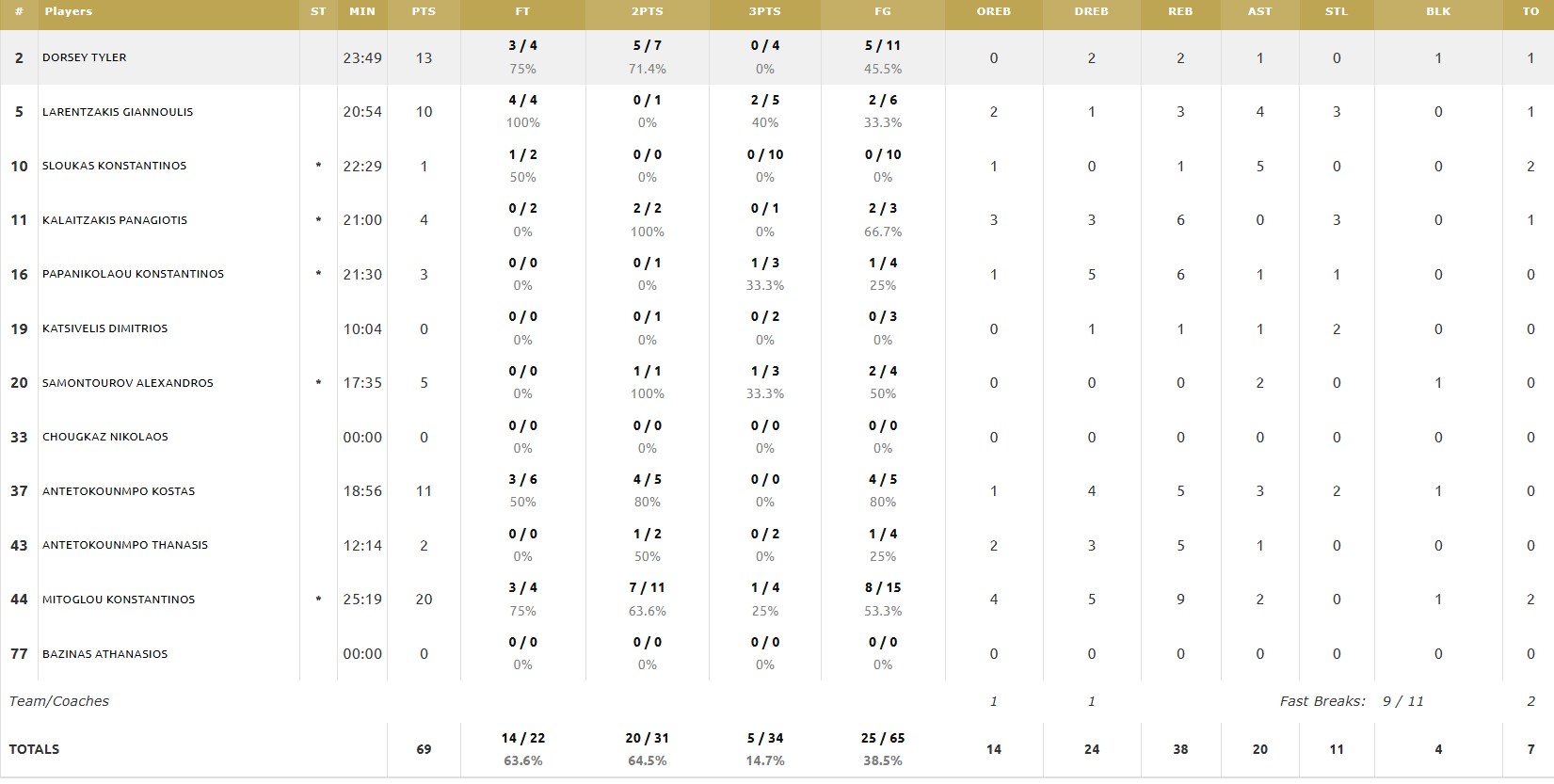Click the TO column header
This screenshot has height=784, width=1554.
(x=1531, y=11)
